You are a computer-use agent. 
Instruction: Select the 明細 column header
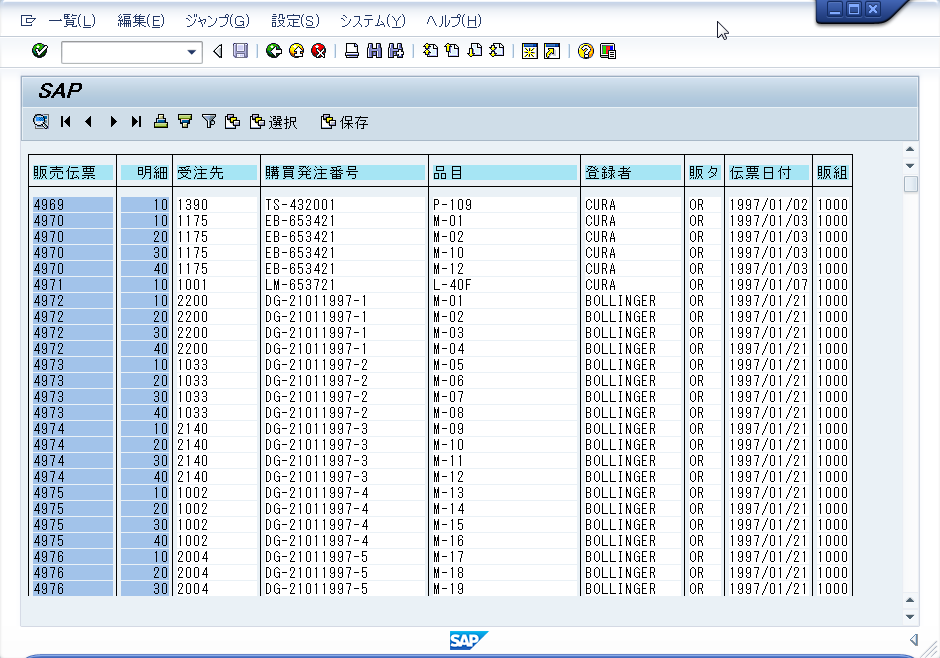click(x=144, y=173)
